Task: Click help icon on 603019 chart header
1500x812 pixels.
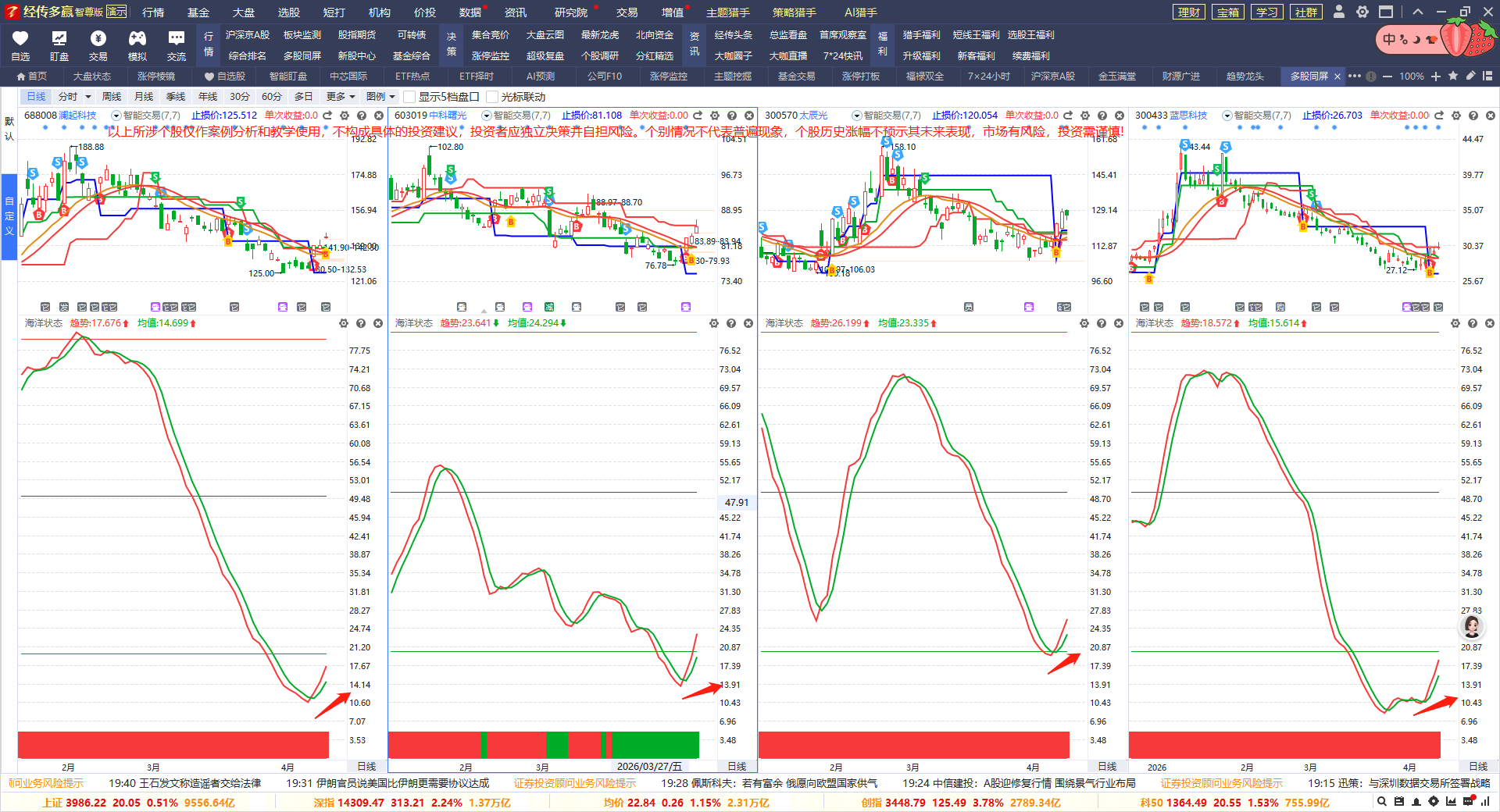Action: [732, 116]
